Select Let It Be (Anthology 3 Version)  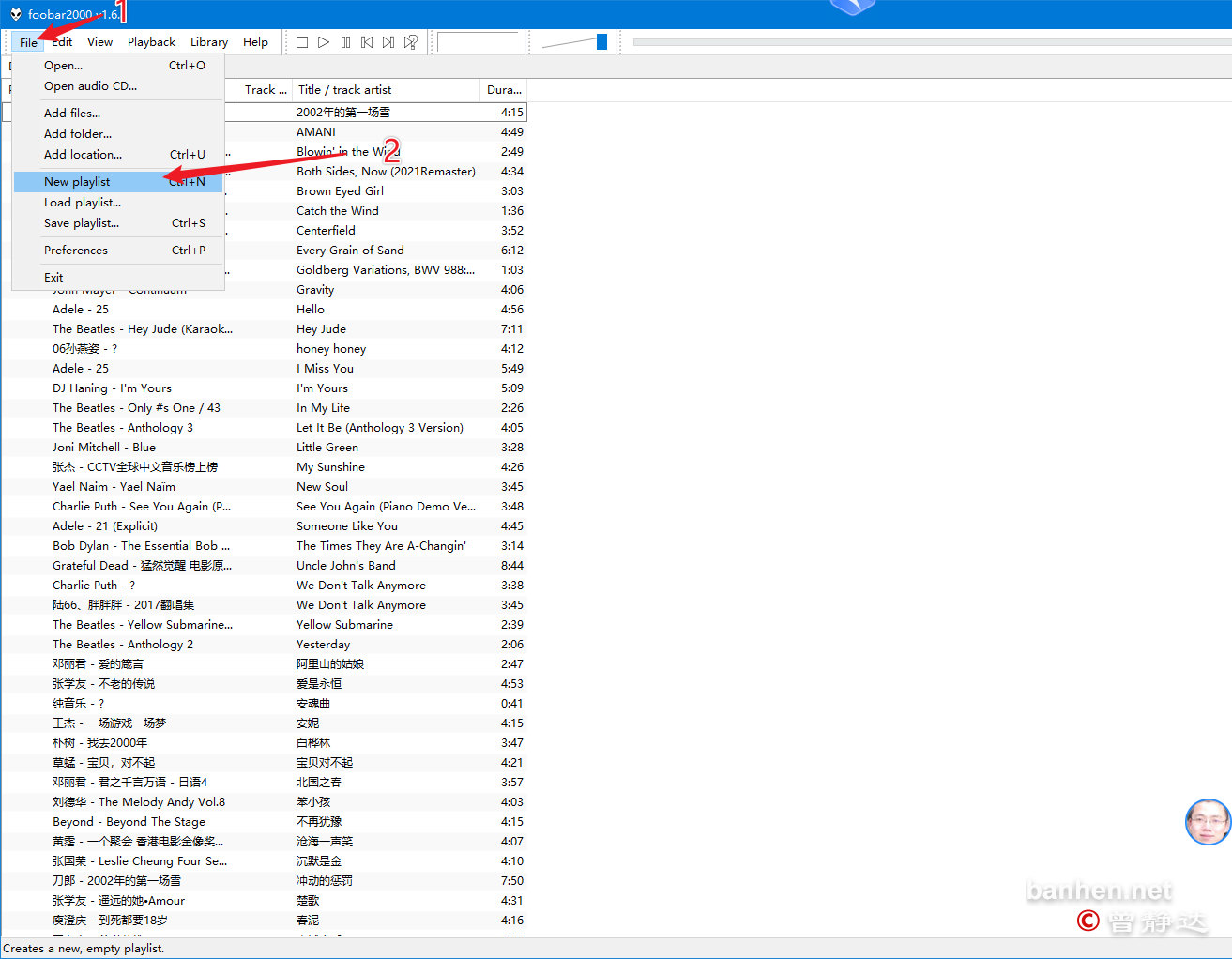tap(380, 428)
